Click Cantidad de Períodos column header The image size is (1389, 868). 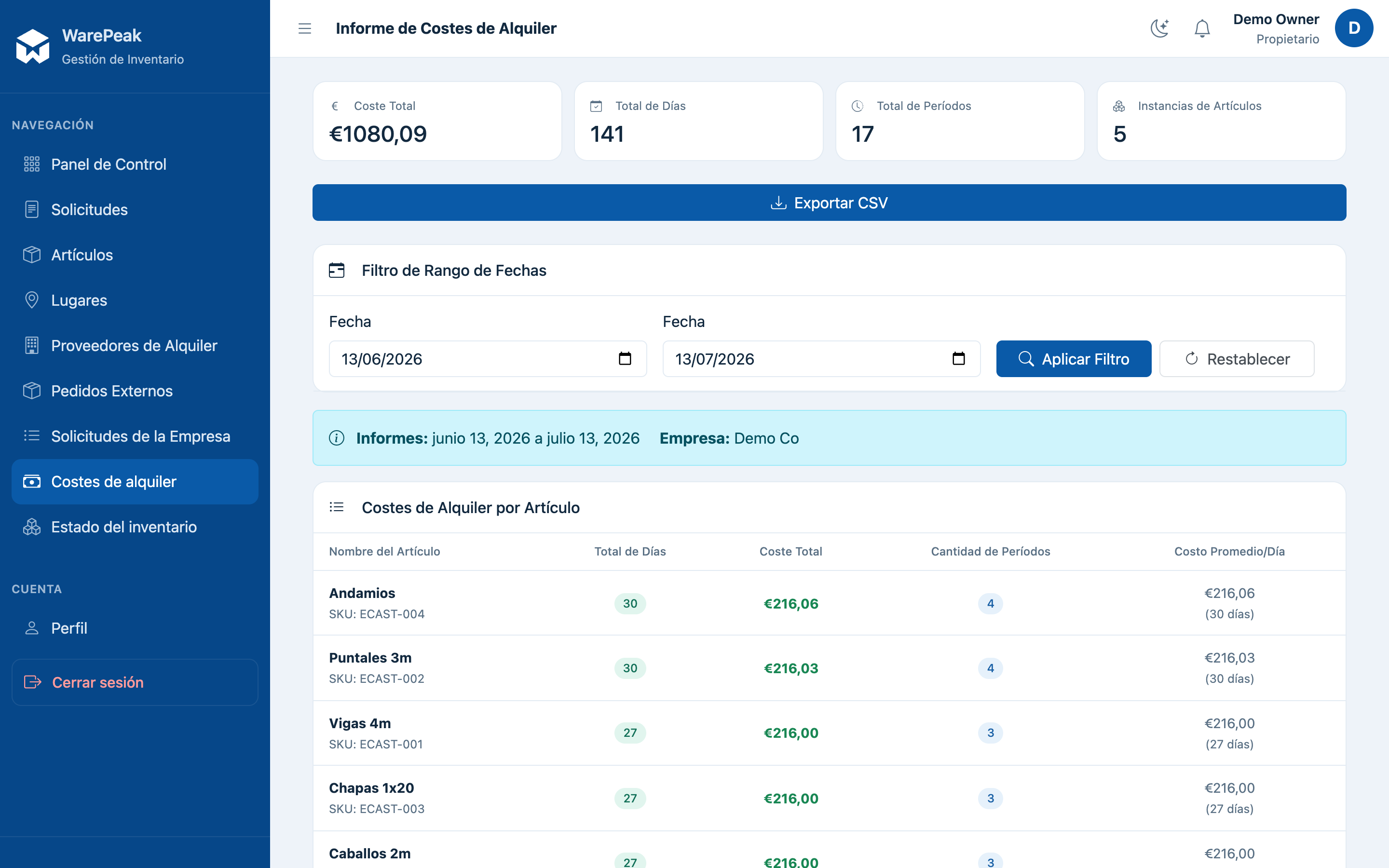[990, 551]
